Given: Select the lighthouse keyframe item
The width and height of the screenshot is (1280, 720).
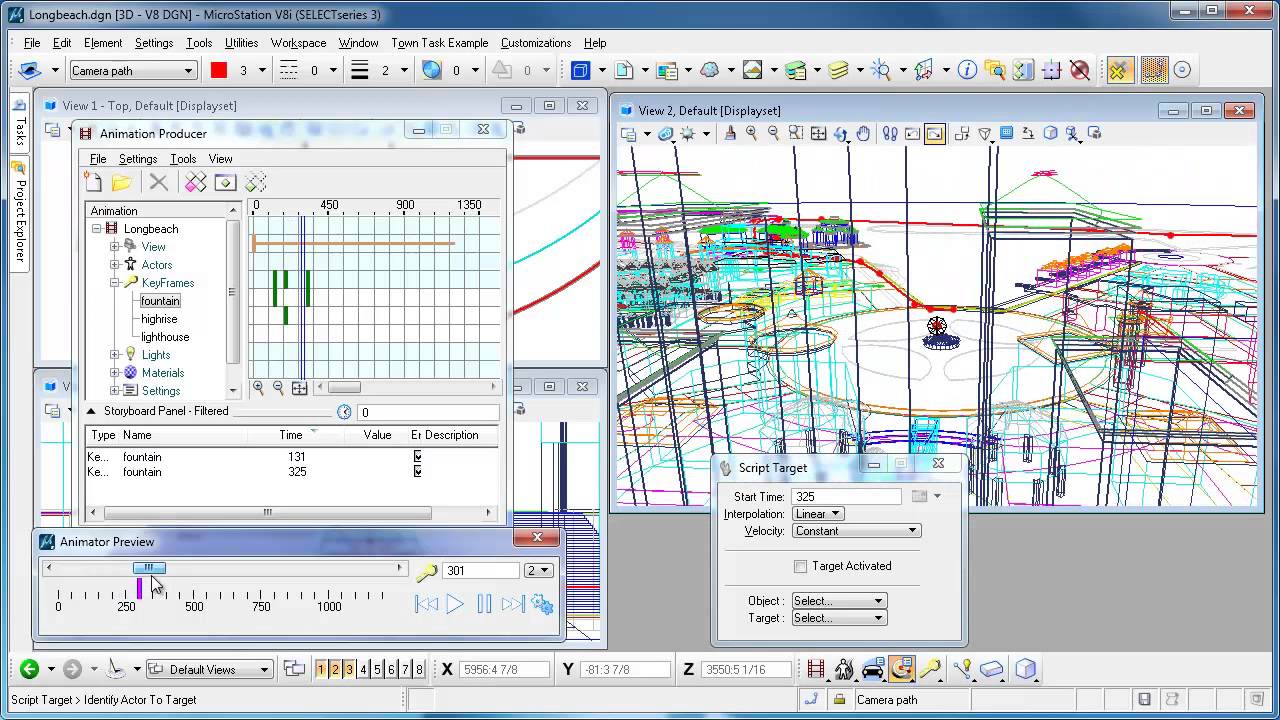Looking at the screenshot, I should pos(165,337).
